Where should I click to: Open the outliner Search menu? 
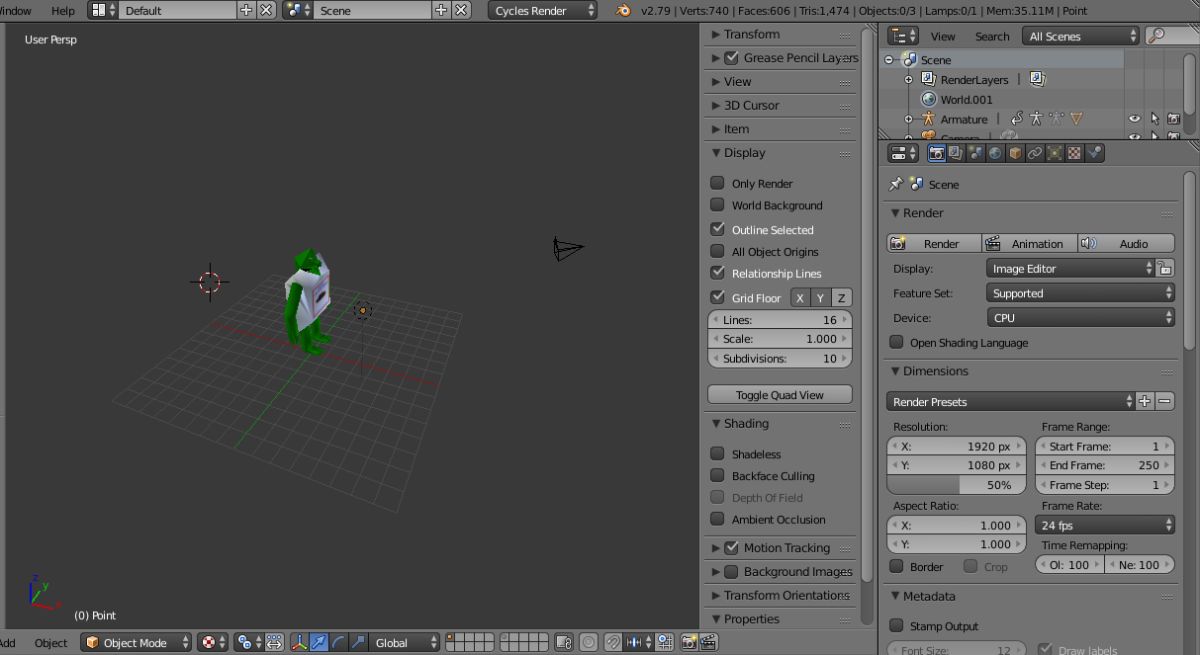point(992,36)
